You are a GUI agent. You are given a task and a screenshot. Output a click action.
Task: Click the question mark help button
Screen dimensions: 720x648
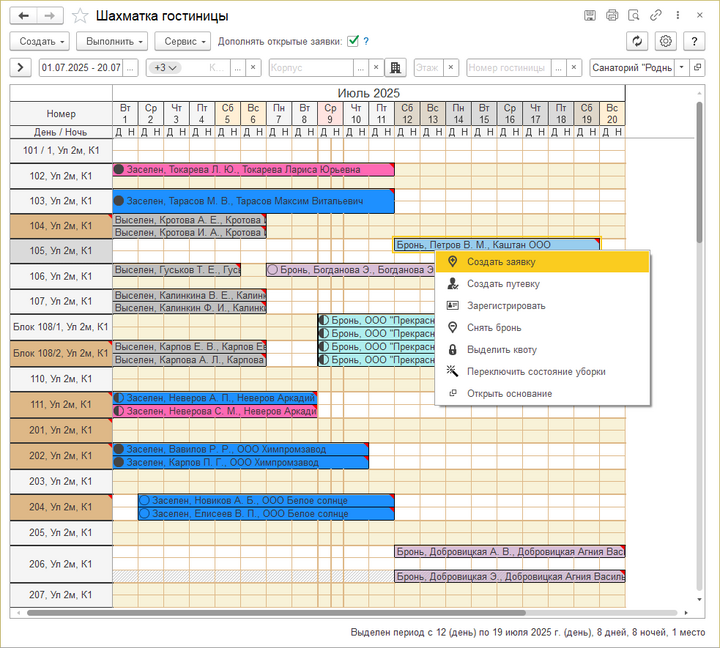[x=694, y=41]
